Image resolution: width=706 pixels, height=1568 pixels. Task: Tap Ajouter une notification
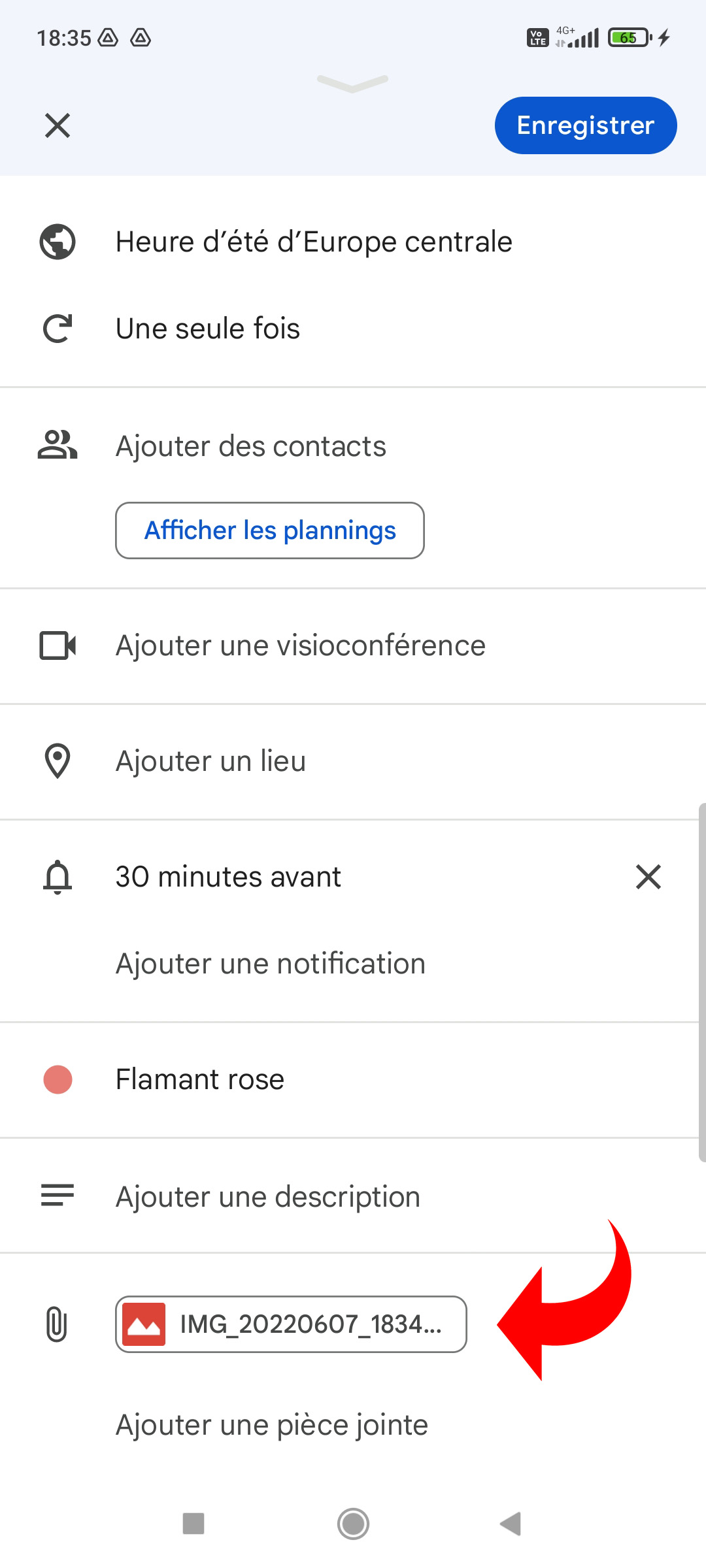tap(271, 964)
